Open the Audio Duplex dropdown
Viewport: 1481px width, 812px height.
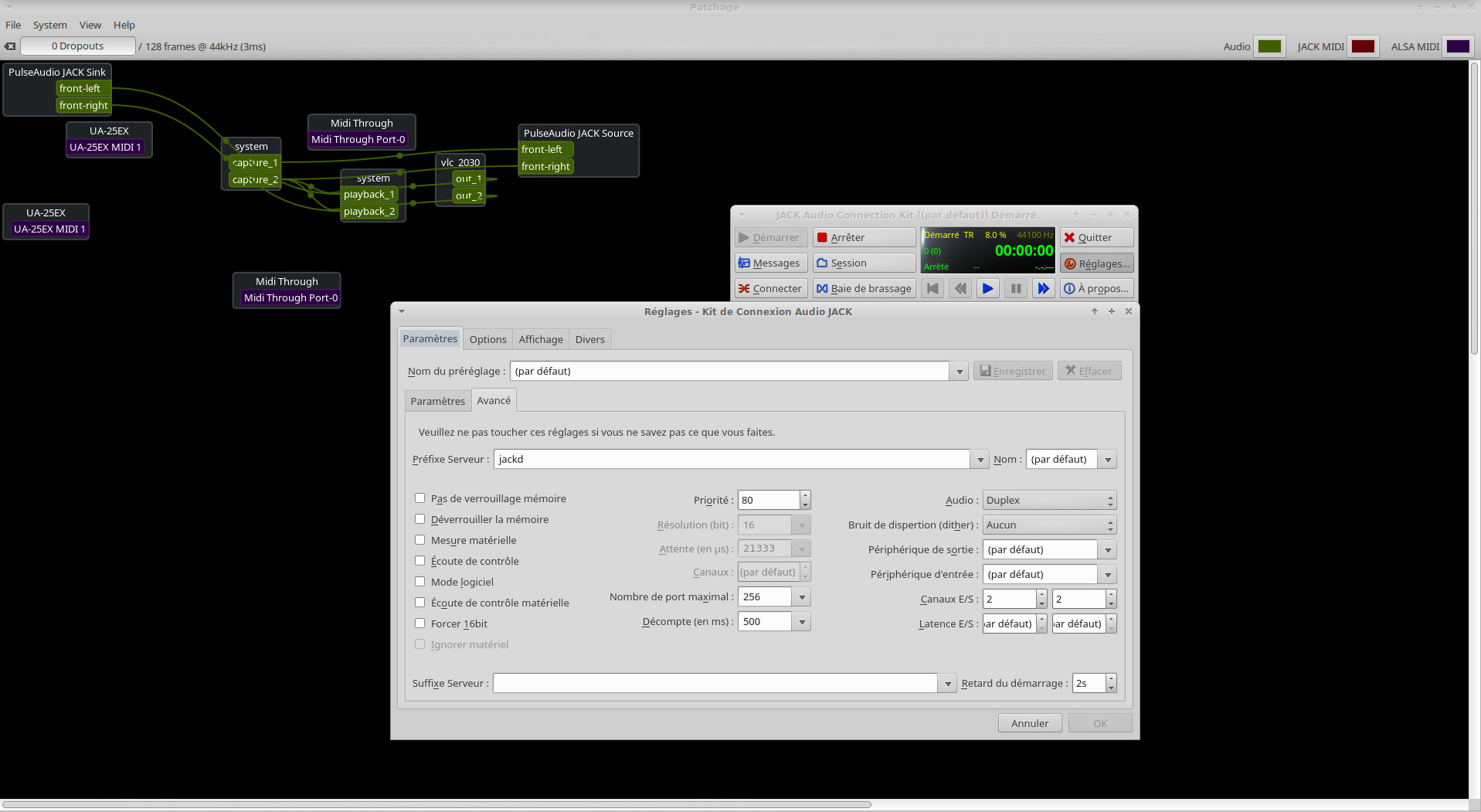click(x=1048, y=500)
